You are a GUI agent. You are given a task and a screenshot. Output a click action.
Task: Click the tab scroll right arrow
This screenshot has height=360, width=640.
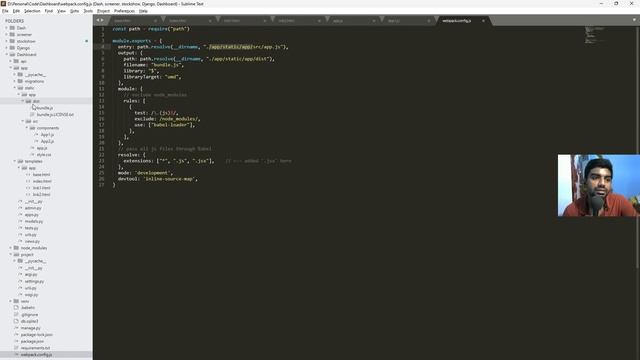pyautogui.click(x=102, y=20)
